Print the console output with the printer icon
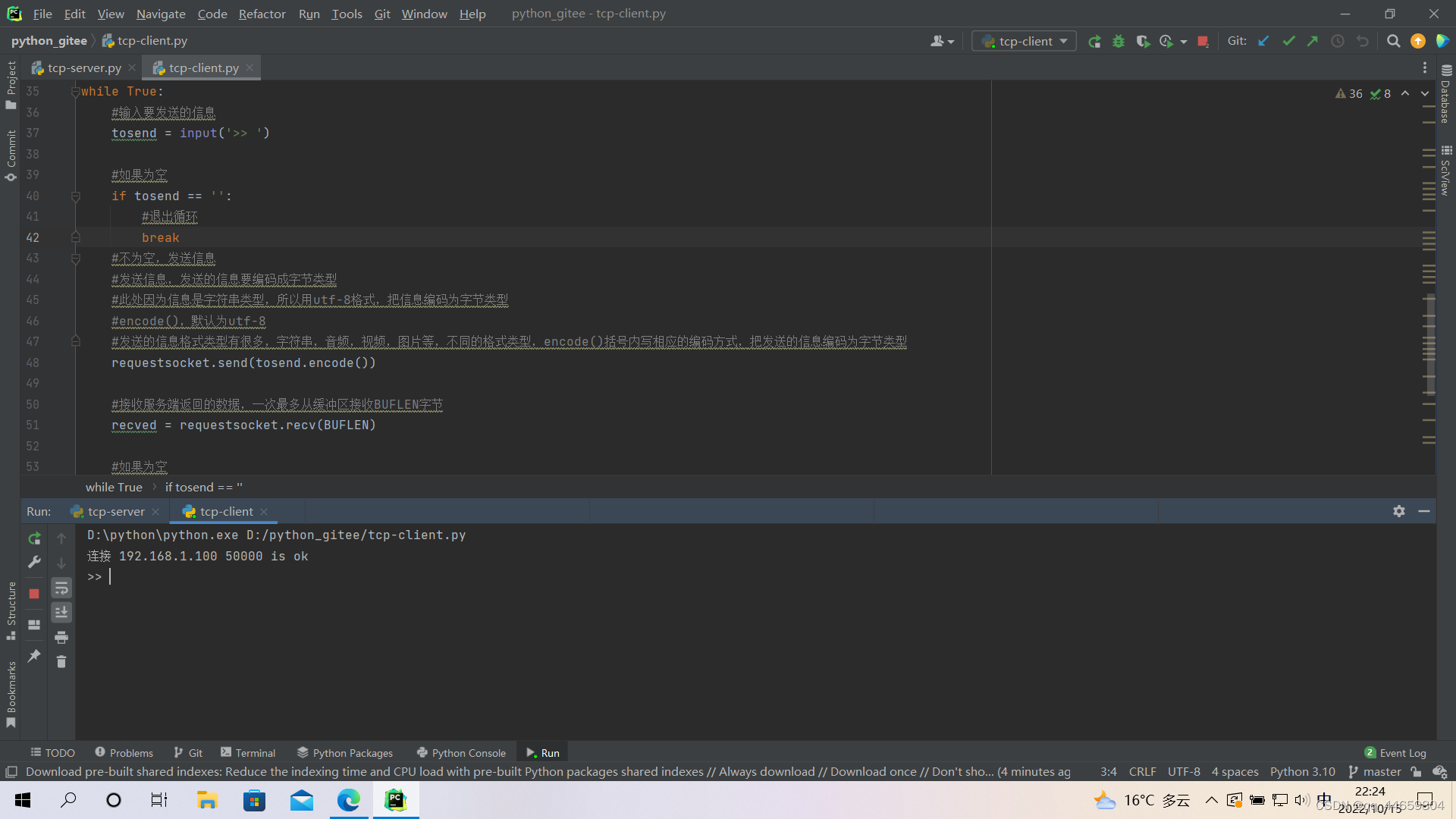Viewport: 1456px width, 819px height. 61,638
